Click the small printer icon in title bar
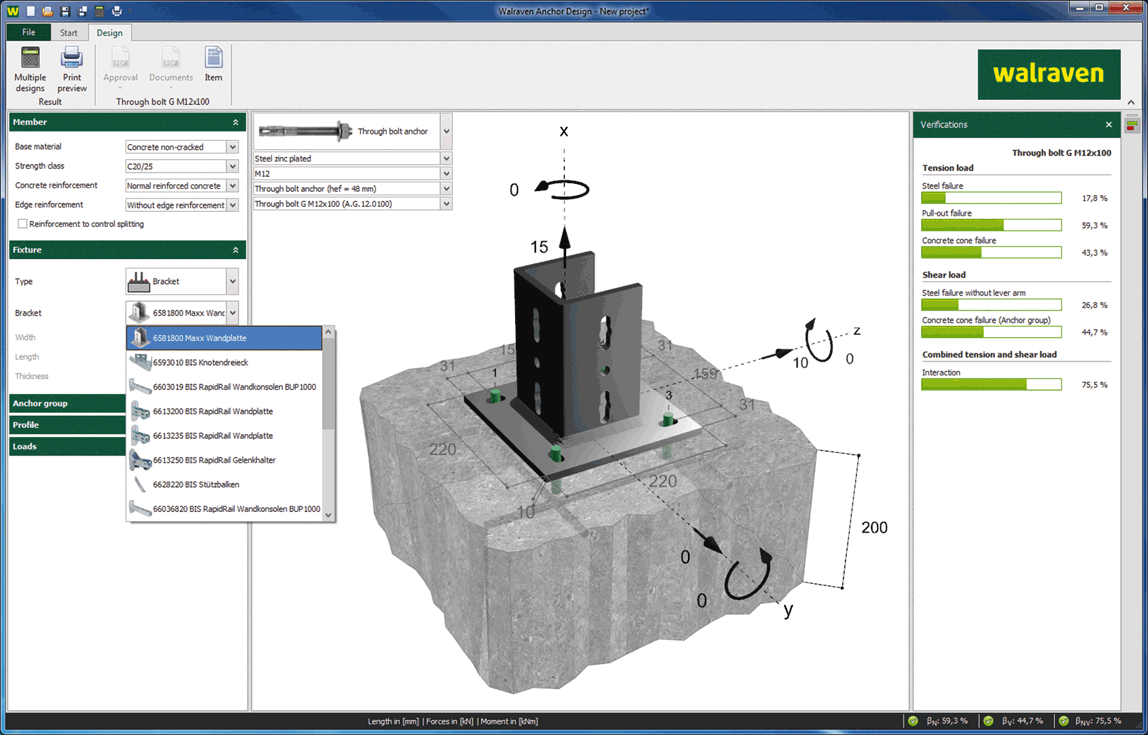Viewport: 1148px width, 735px height. [116, 11]
